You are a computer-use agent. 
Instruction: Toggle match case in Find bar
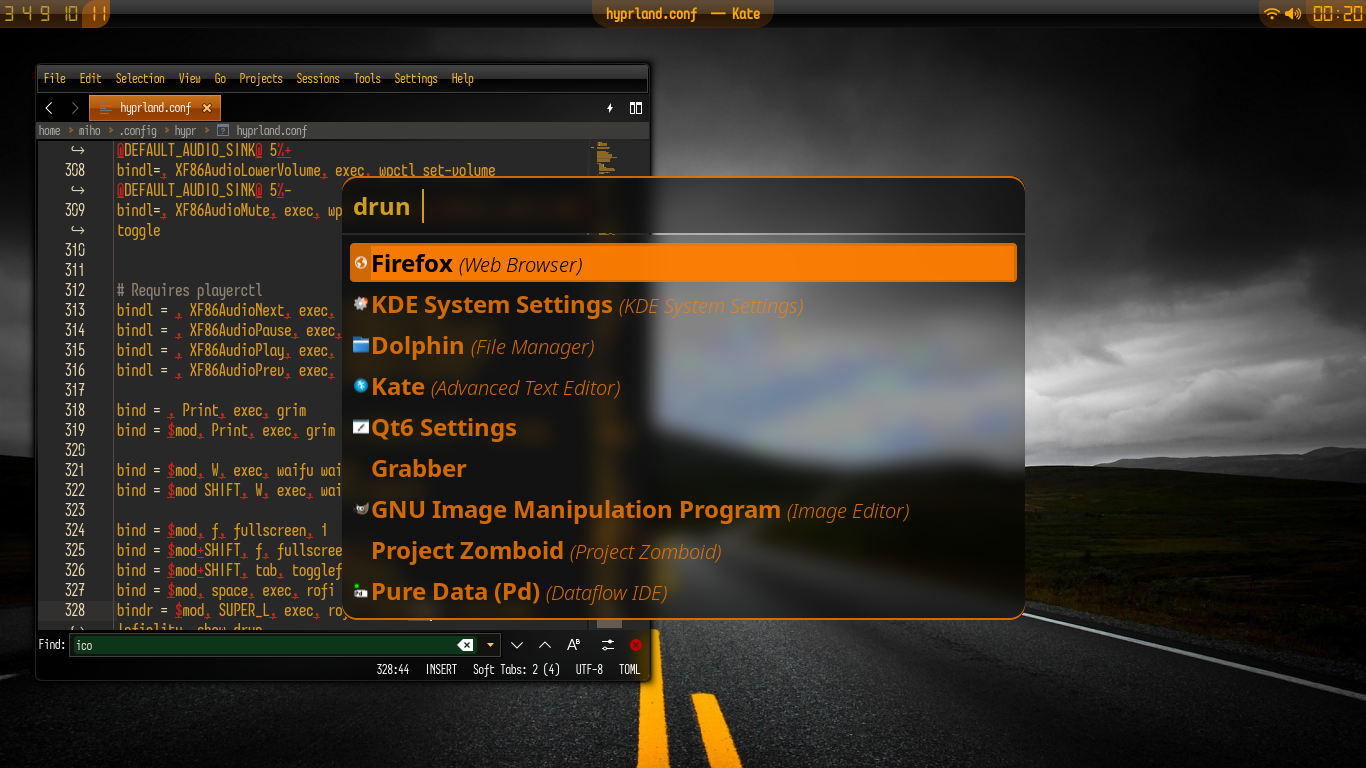pyautogui.click(x=574, y=645)
